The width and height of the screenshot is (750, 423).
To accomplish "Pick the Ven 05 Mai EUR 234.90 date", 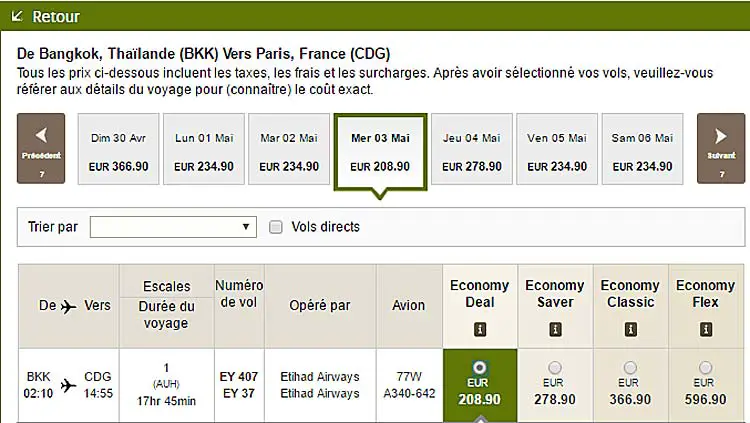I will point(557,149).
